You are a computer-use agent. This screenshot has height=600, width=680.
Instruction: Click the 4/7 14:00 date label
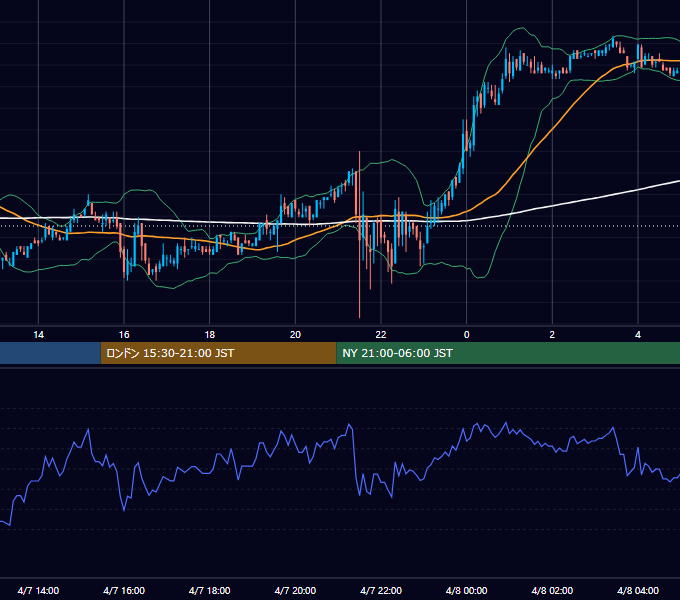pyautogui.click(x=38, y=591)
